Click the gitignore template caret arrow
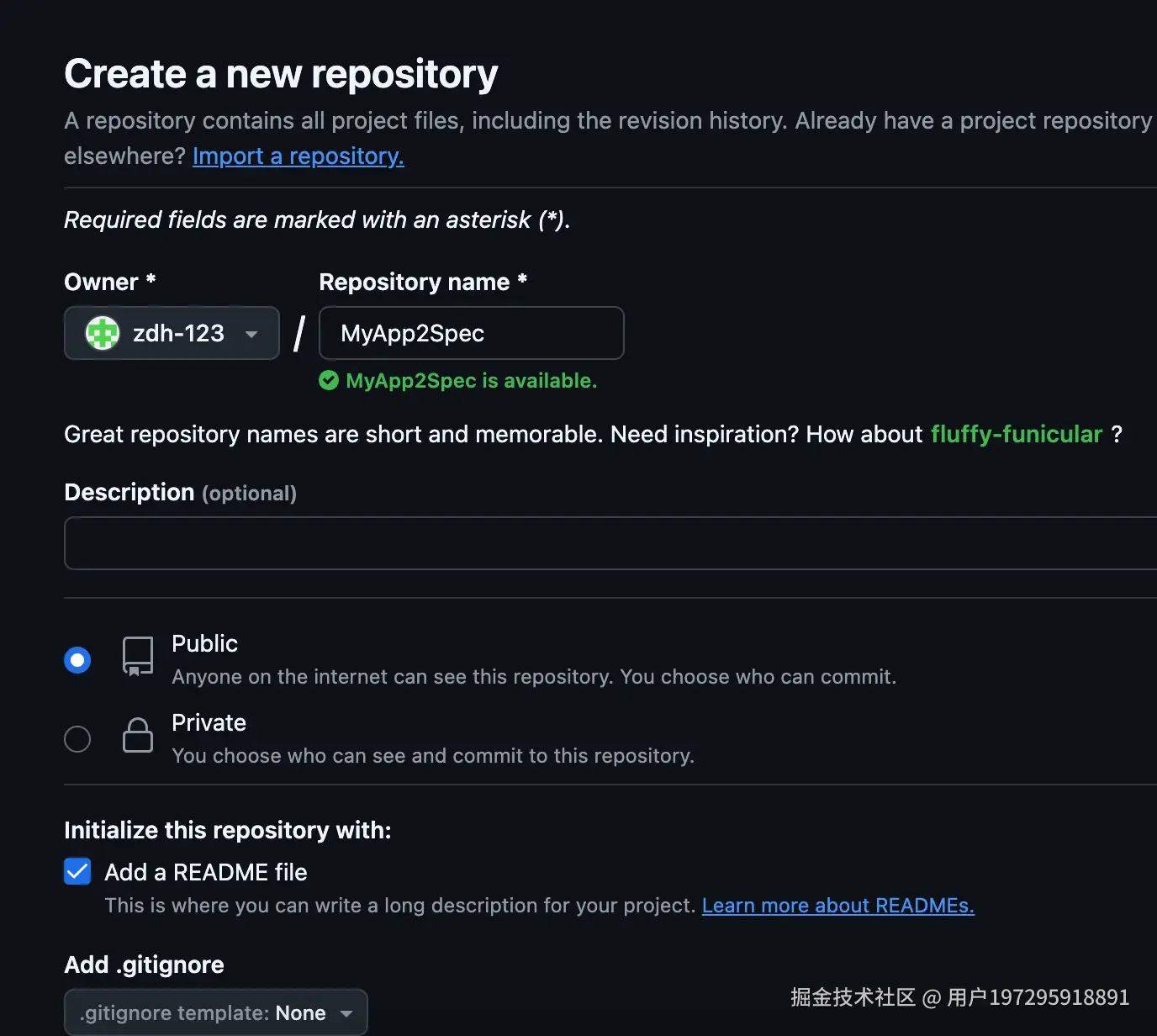Image resolution: width=1157 pixels, height=1036 pixels. [346, 1013]
